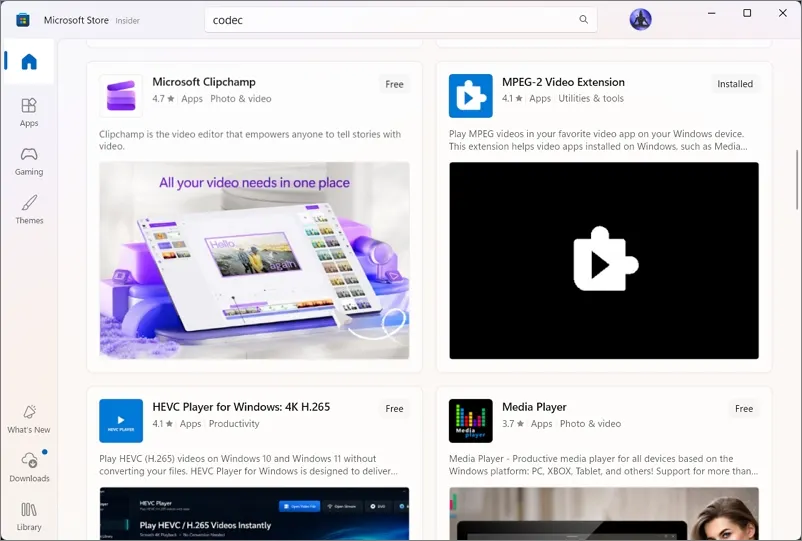
Task: Open the user profile avatar
Action: tap(640, 19)
